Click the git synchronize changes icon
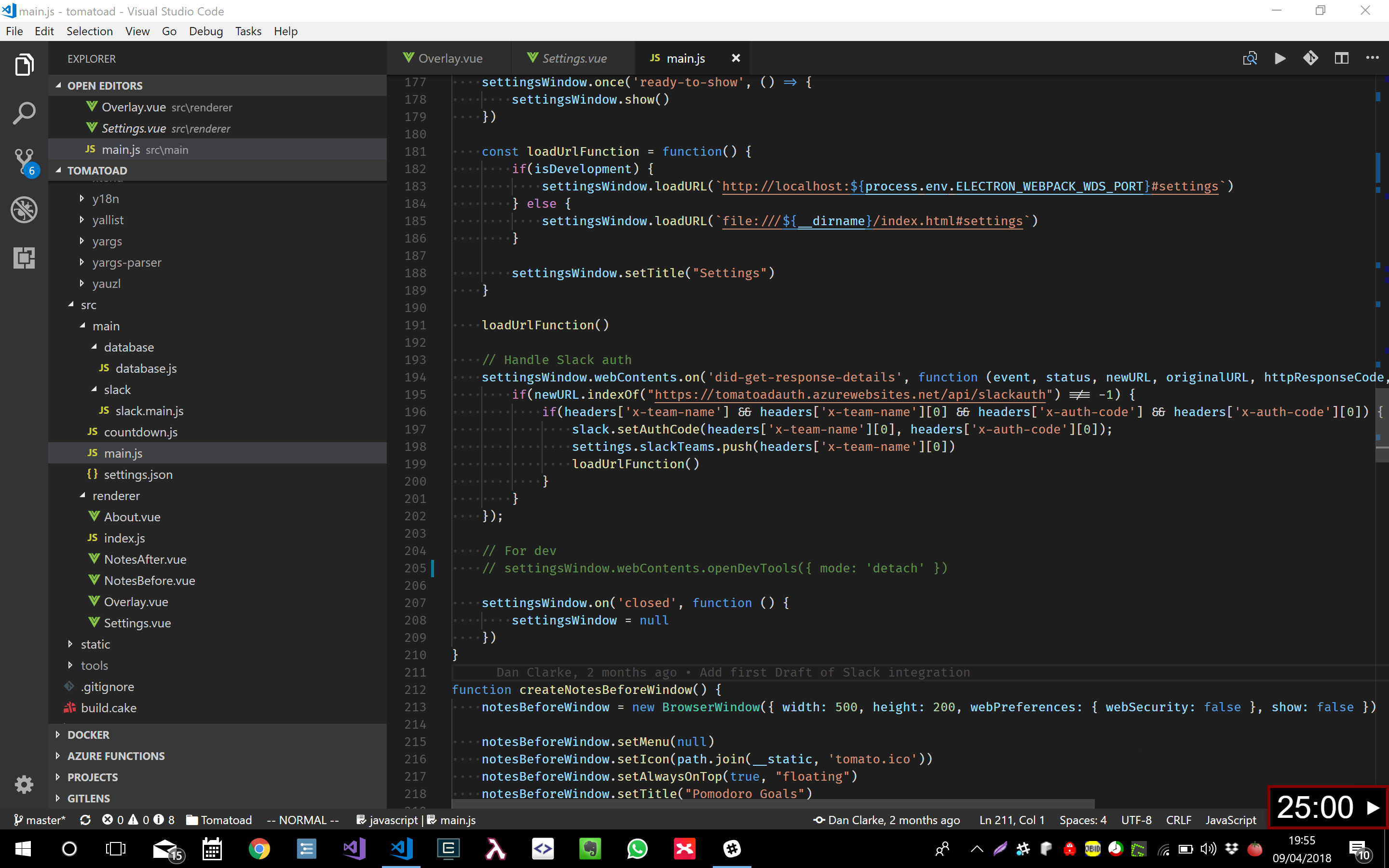 85,820
